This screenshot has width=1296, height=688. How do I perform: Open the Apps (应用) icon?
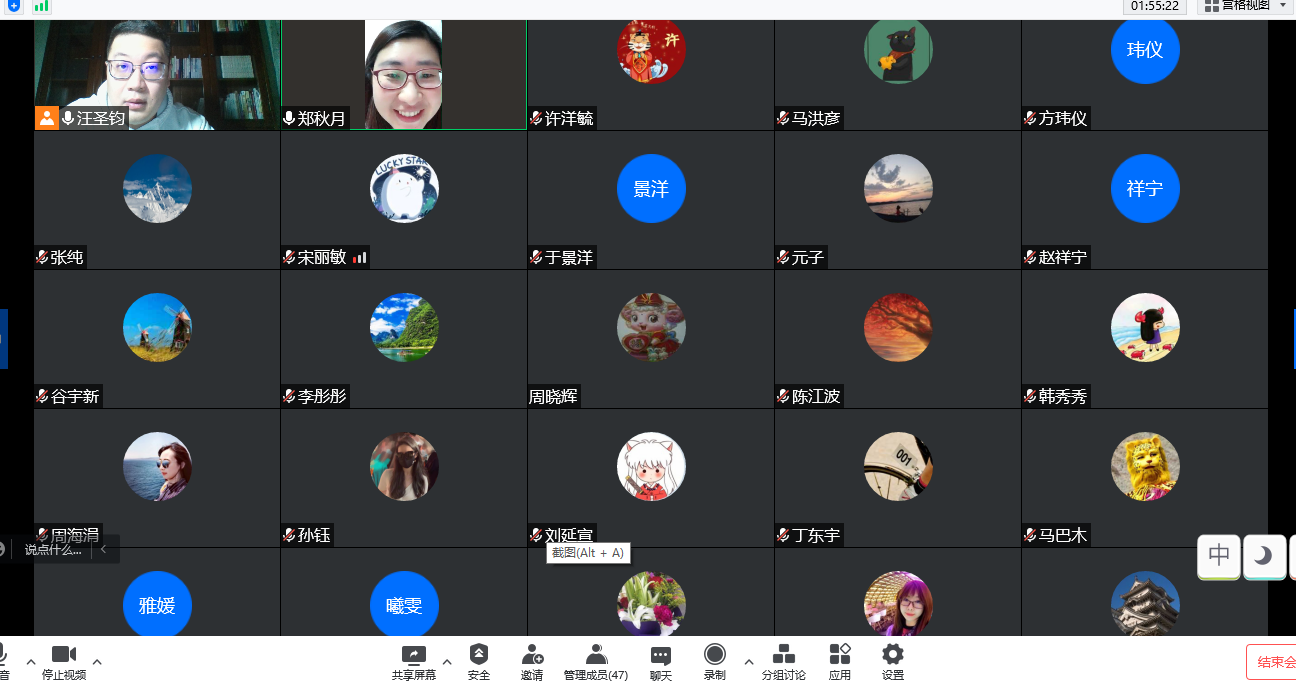pos(840,656)
